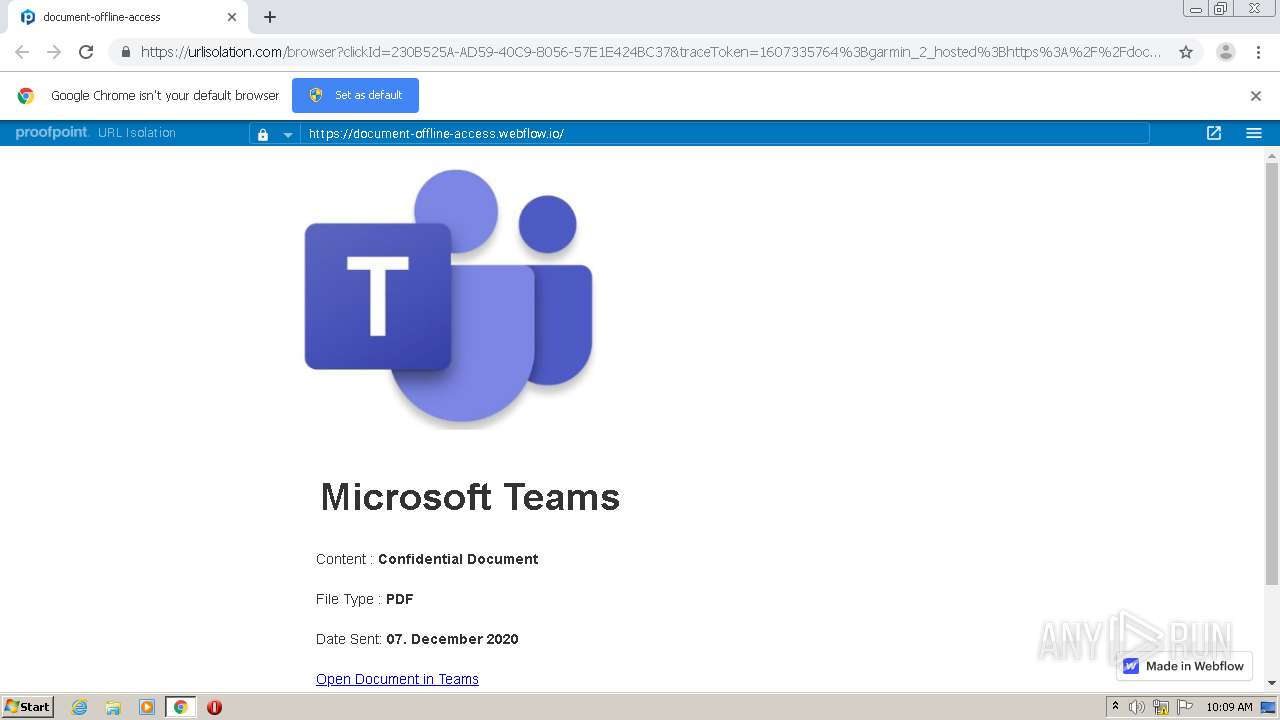
Task: Go forward to the next page
Action: pyautogui.click(x=54, y=52)
